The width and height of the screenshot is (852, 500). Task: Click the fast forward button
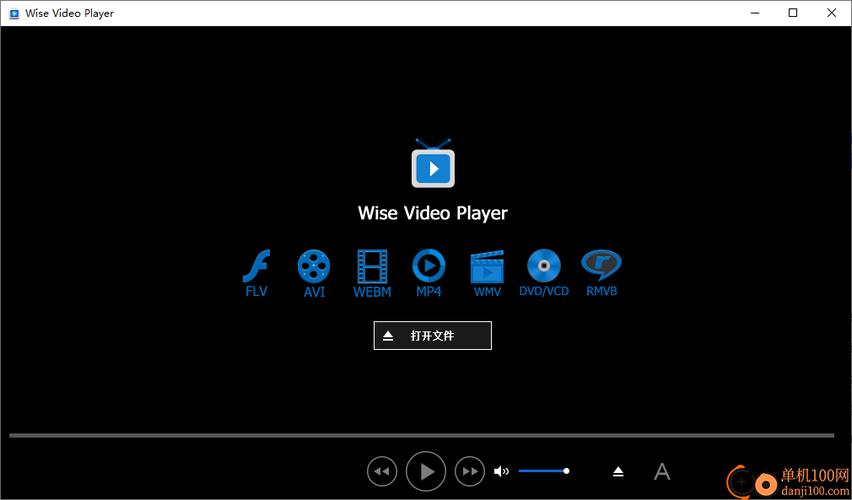click(x=470, y=471)
